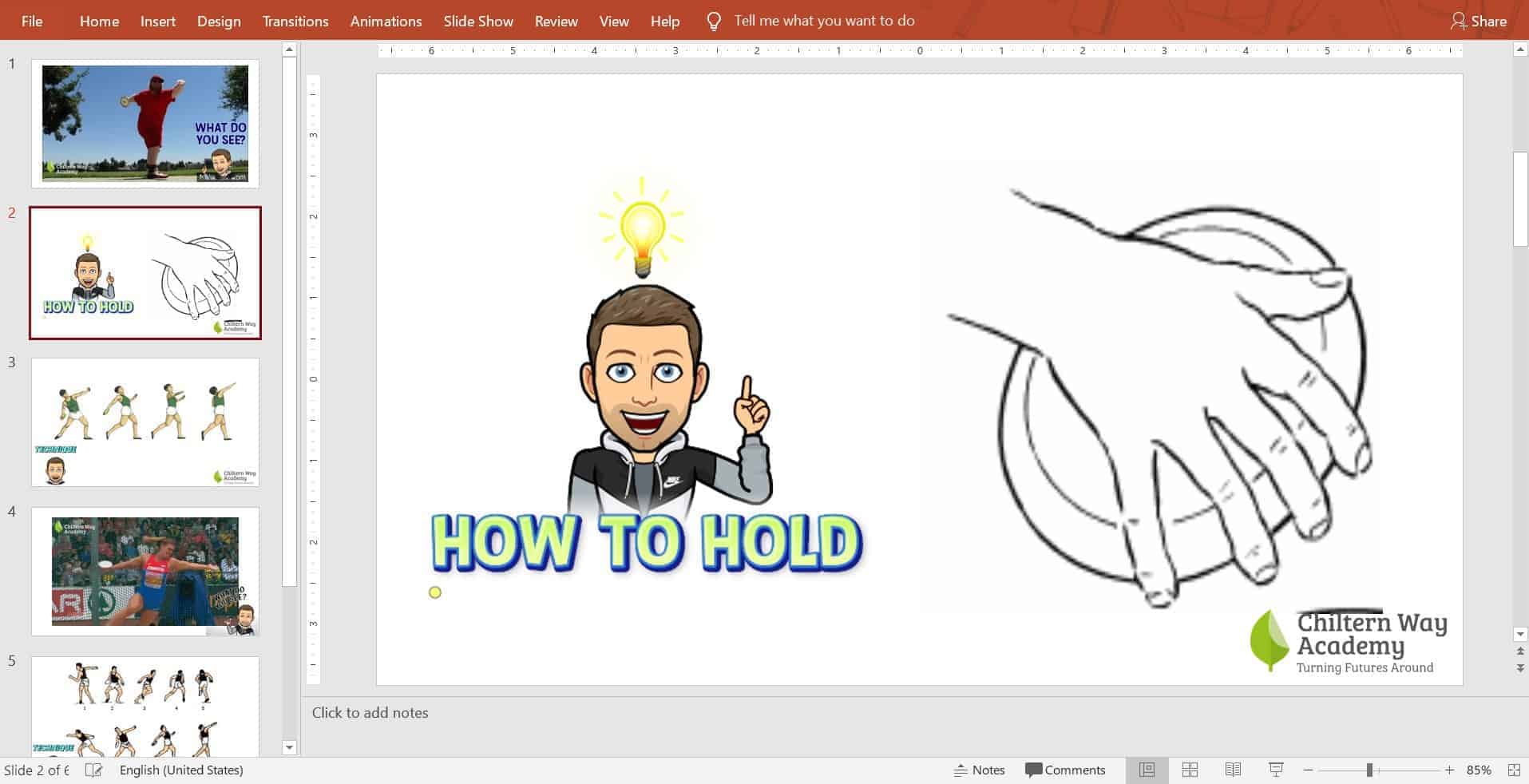Screen dimensions: 1529x784
Task: Switch to the Home ribbon tab
Action: pyautogui.click(x=99, y=22)
